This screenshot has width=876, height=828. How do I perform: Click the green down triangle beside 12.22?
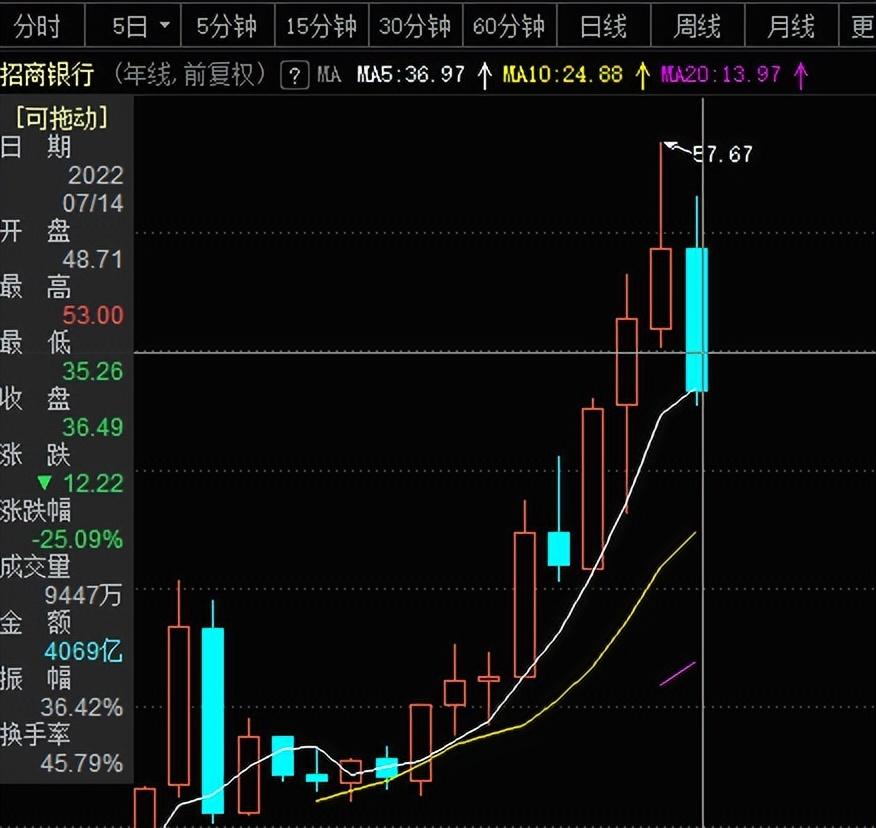coord(45,482)
